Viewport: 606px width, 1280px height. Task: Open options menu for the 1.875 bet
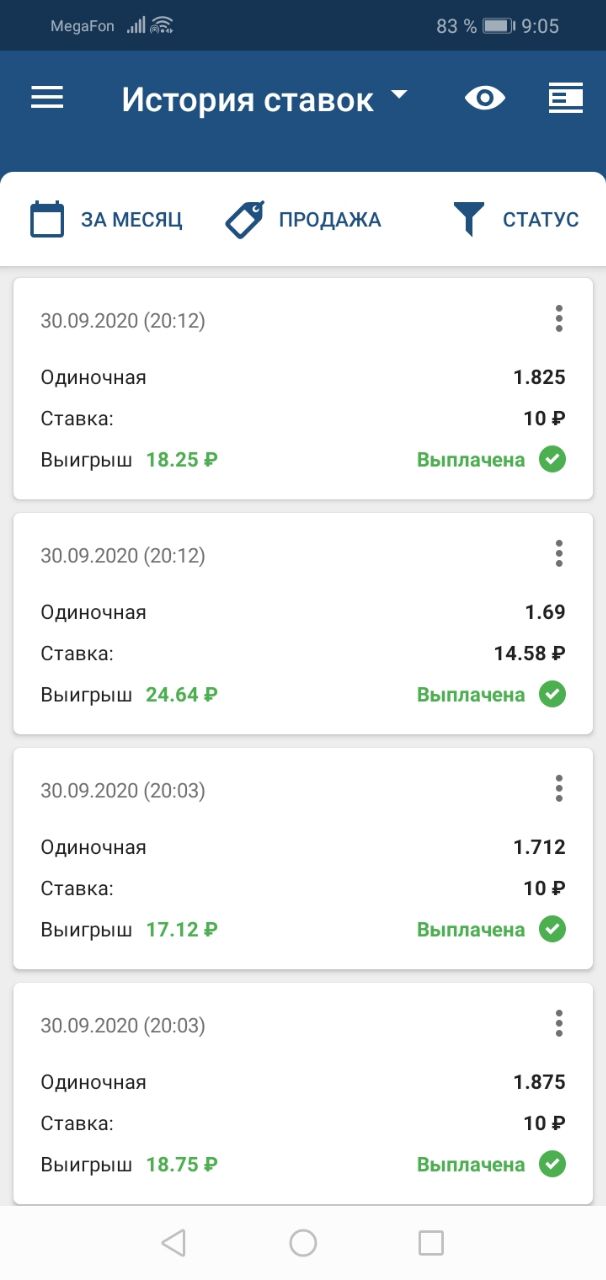559,1024
